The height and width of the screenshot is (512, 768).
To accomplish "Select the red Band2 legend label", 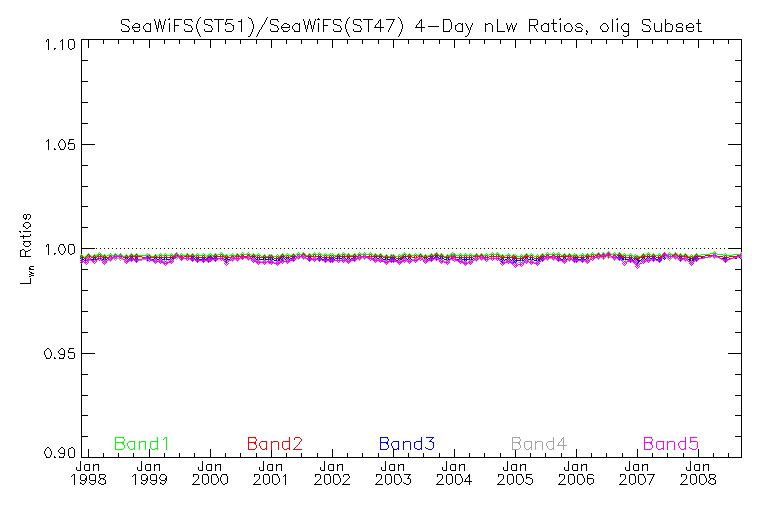I will pyautogui.click(x=274, y=444).
